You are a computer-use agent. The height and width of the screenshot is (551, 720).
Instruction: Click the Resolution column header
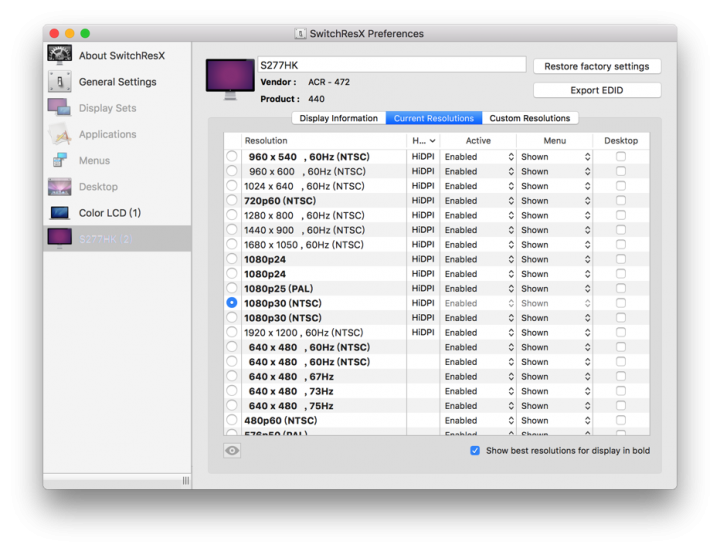(323, 141)
